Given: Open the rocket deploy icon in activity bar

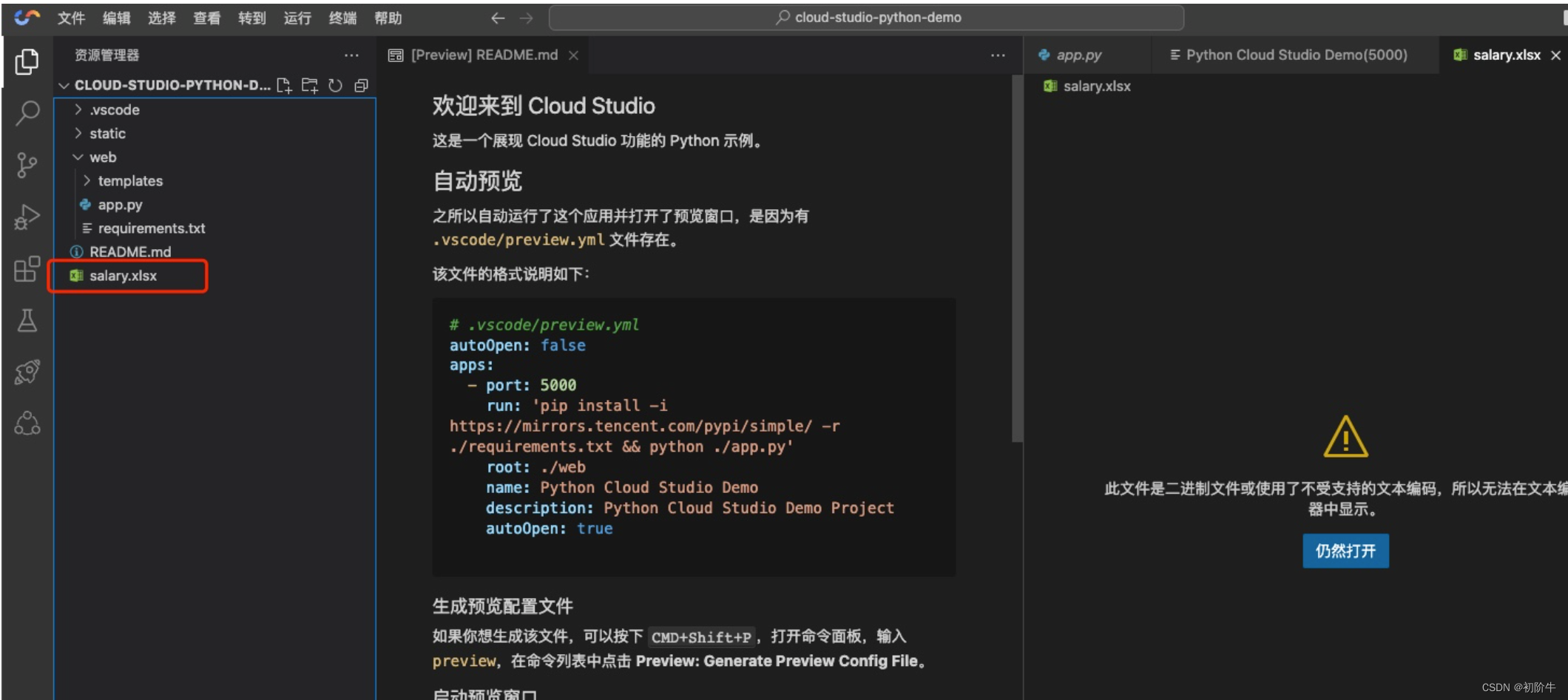Looking at the screenshot, I should (x=27, y=372).
